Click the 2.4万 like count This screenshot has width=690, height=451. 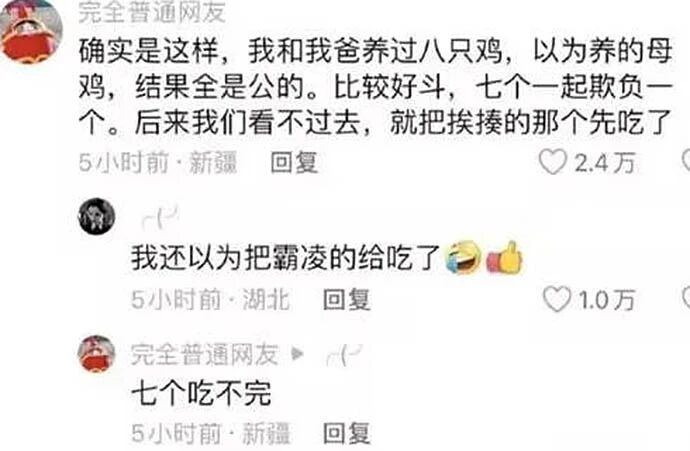pos(605,162)
